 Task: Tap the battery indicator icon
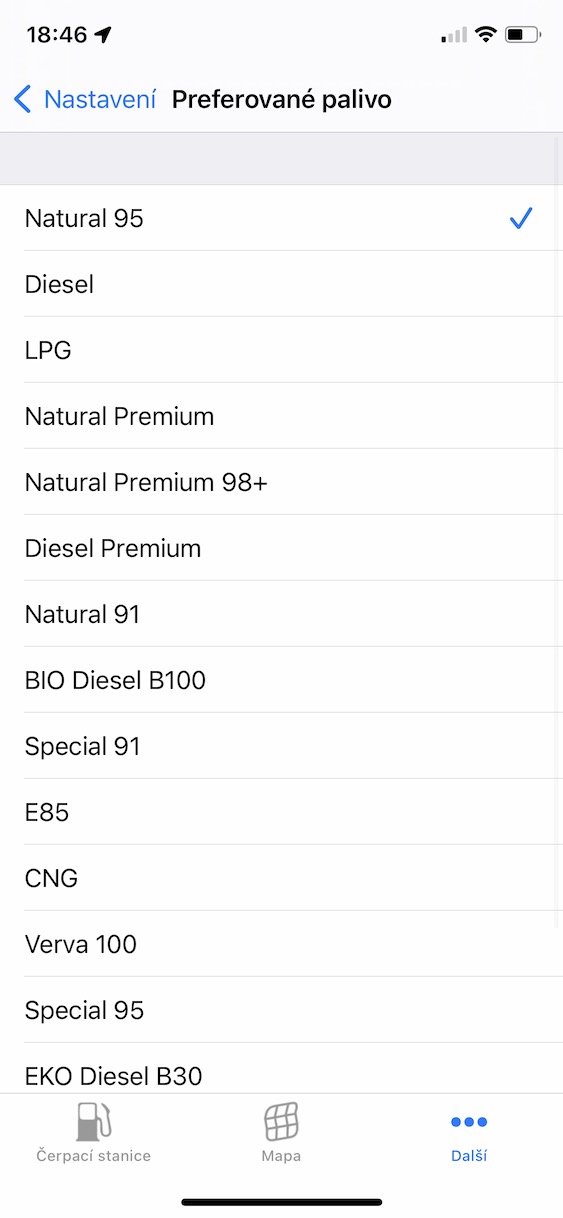pos(523,35)
